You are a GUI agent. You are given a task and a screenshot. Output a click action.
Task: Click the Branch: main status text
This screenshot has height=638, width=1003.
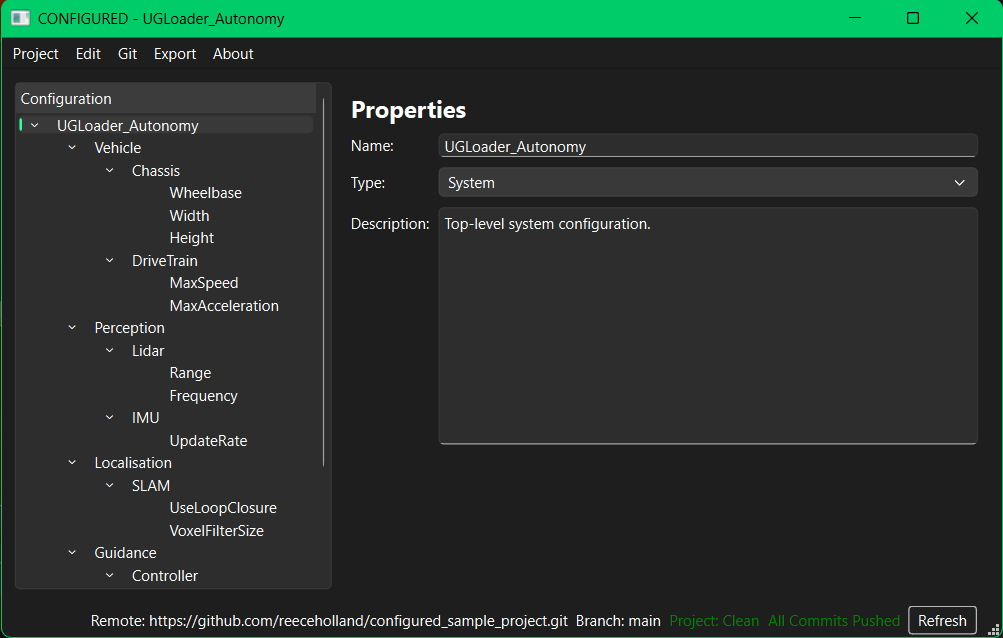(x=618, y=621)
